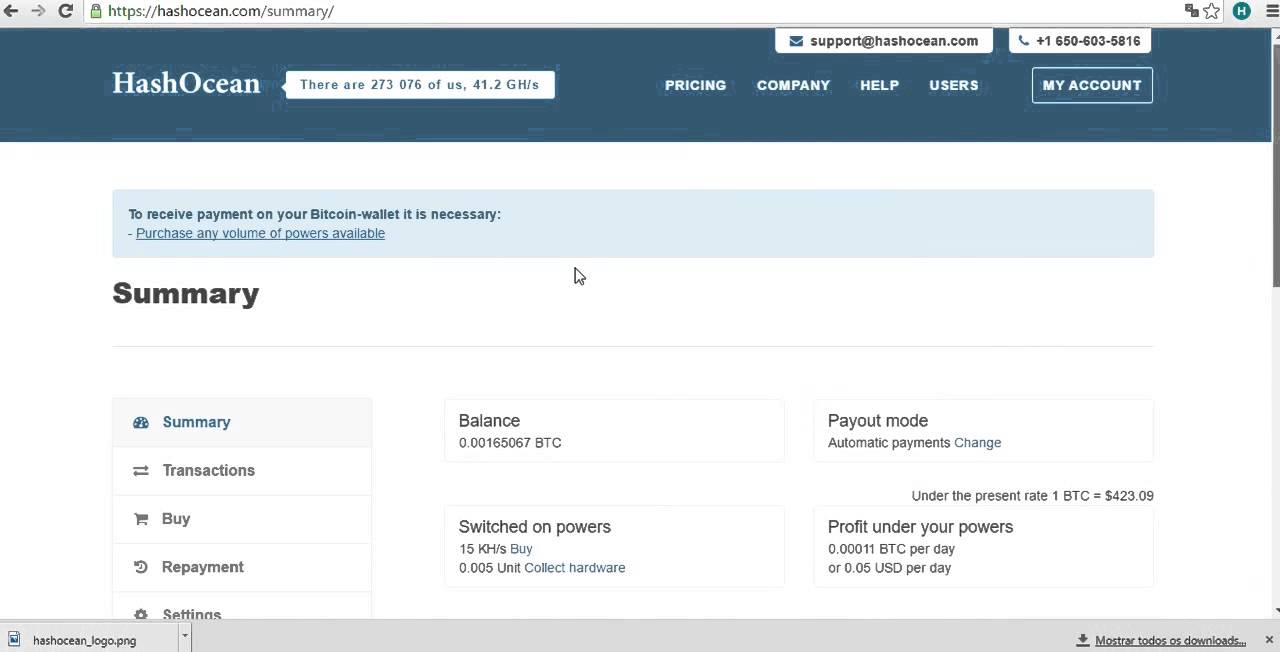Click the green padlock security icon

point(96,11)
